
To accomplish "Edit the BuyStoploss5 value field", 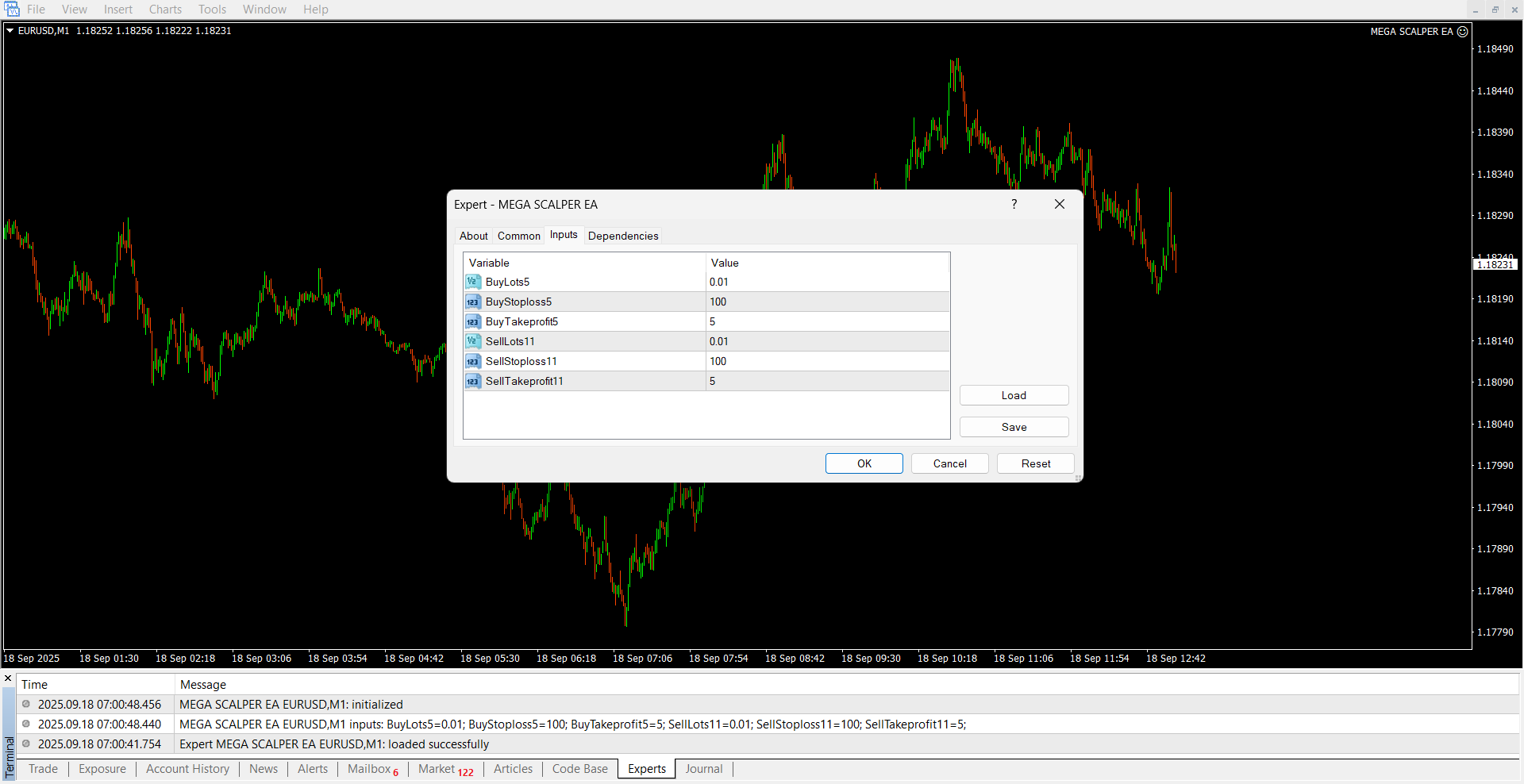I will click(825, 302).
